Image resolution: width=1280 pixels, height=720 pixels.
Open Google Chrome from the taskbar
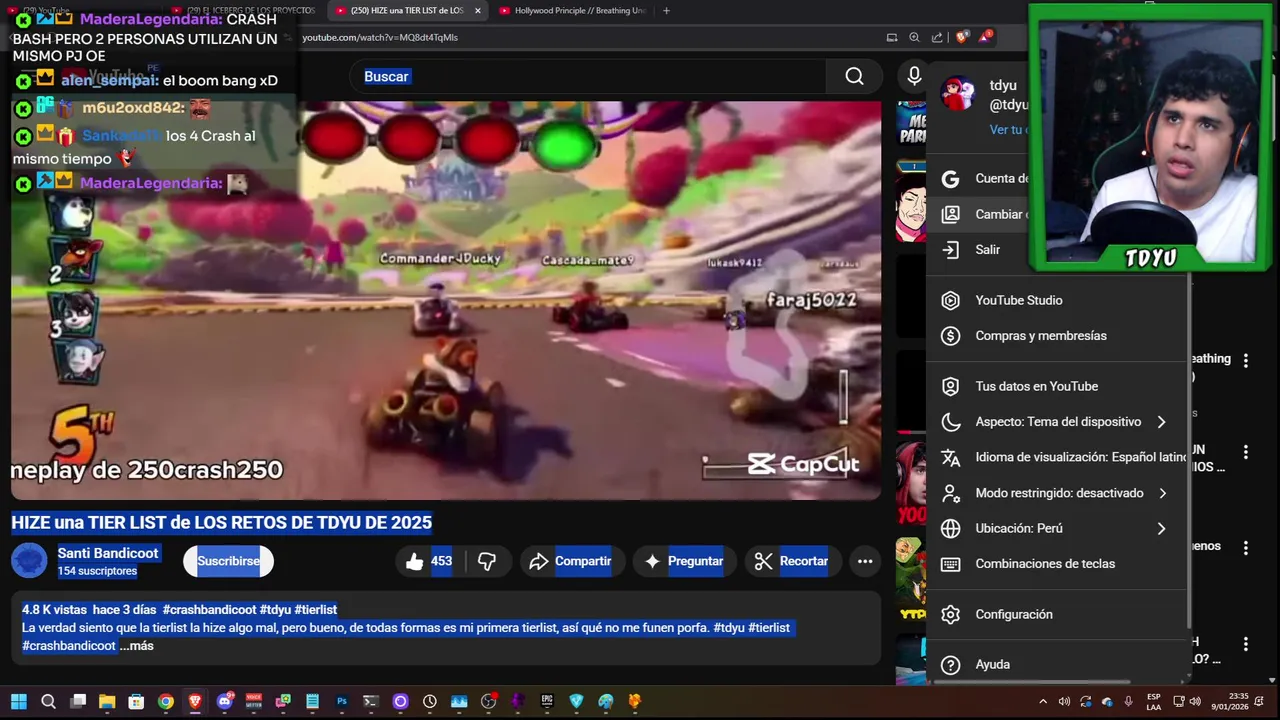(x=166, y=701)
